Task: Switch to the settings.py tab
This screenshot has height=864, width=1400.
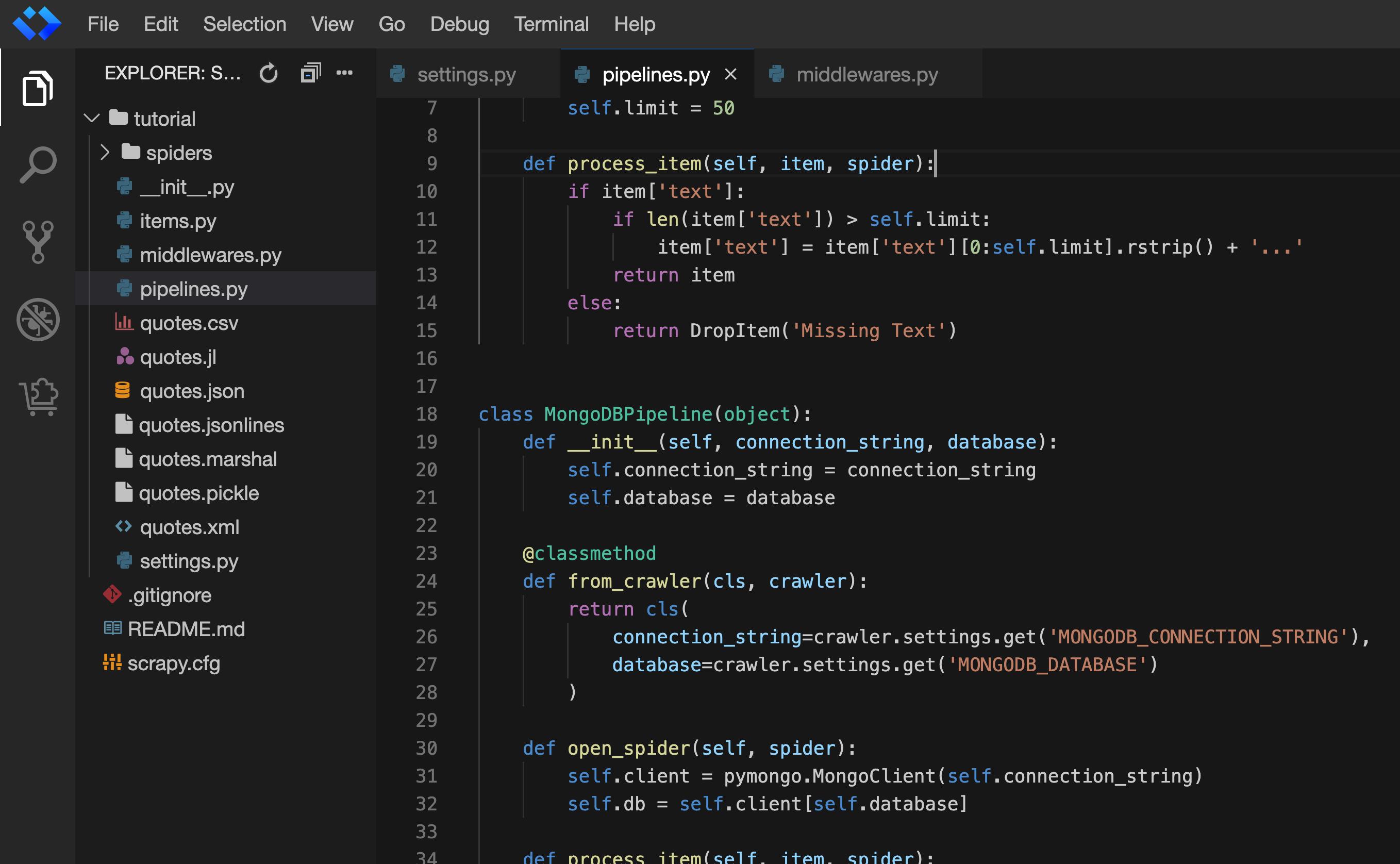Action: pyautogui.click(x=469, y=74)
